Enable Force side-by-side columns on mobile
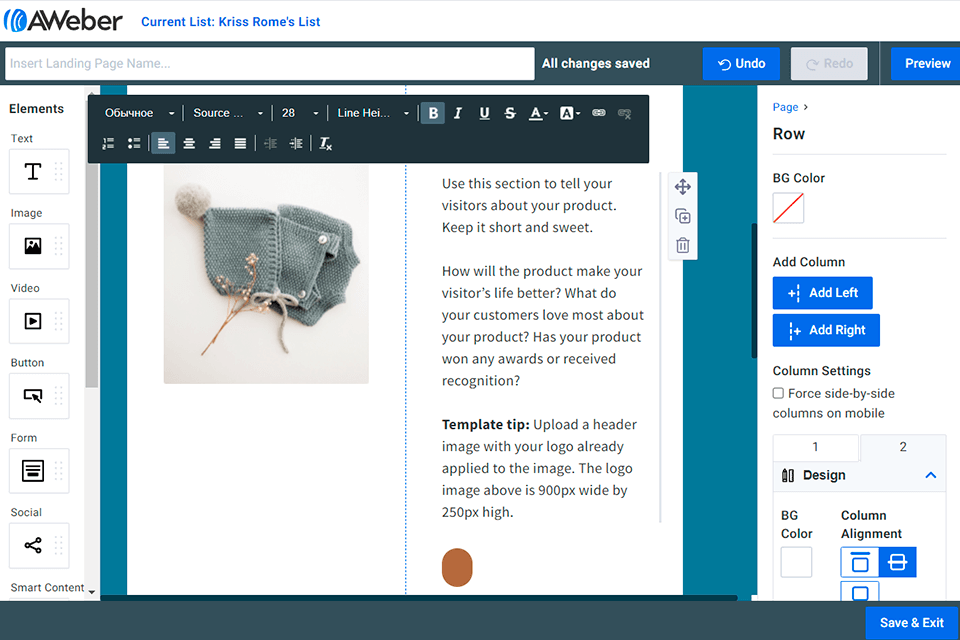The height and width of the screenshot is (640, 960). [x=778, y=394]
